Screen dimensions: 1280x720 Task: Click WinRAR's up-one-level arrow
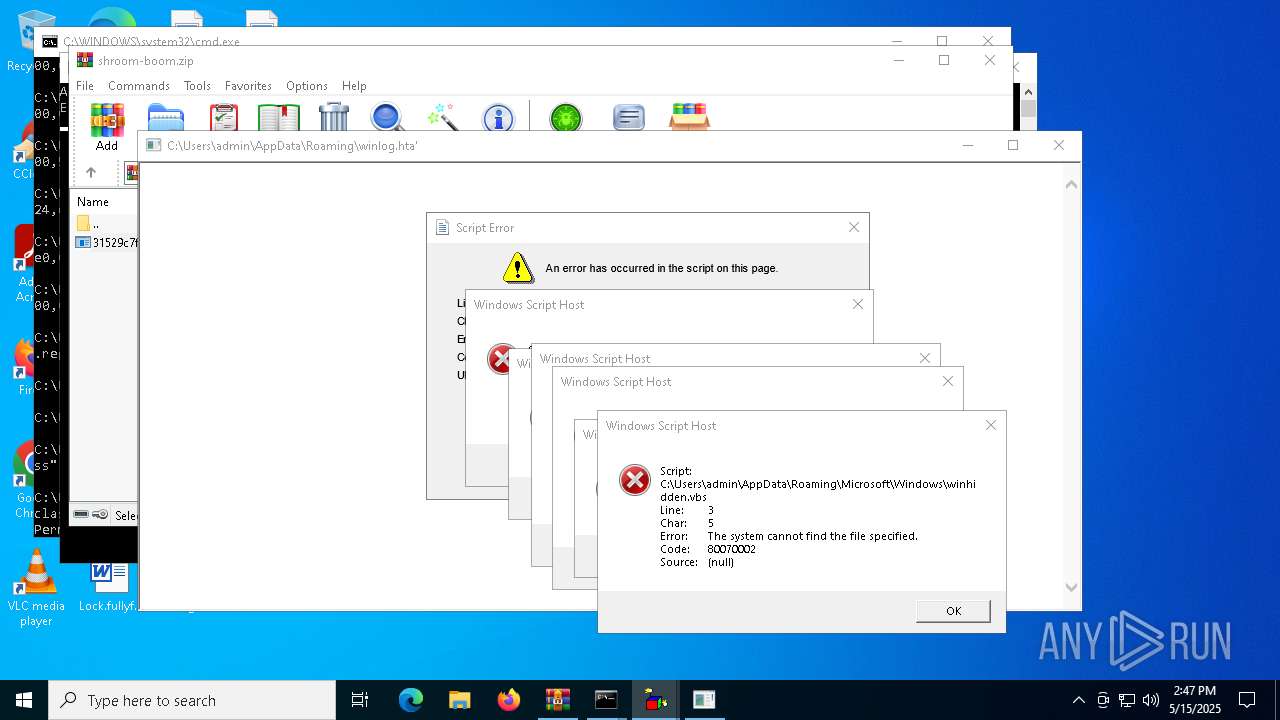[91, 173]
